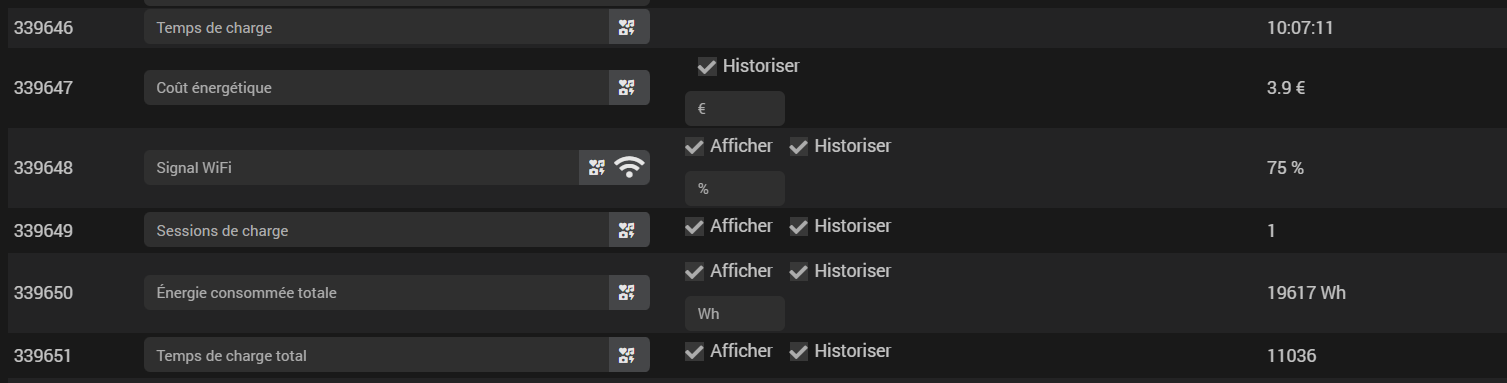Toggle Historiser for Sessions de charge
This screenshot has height=383, width=1507.
[798, 227]
